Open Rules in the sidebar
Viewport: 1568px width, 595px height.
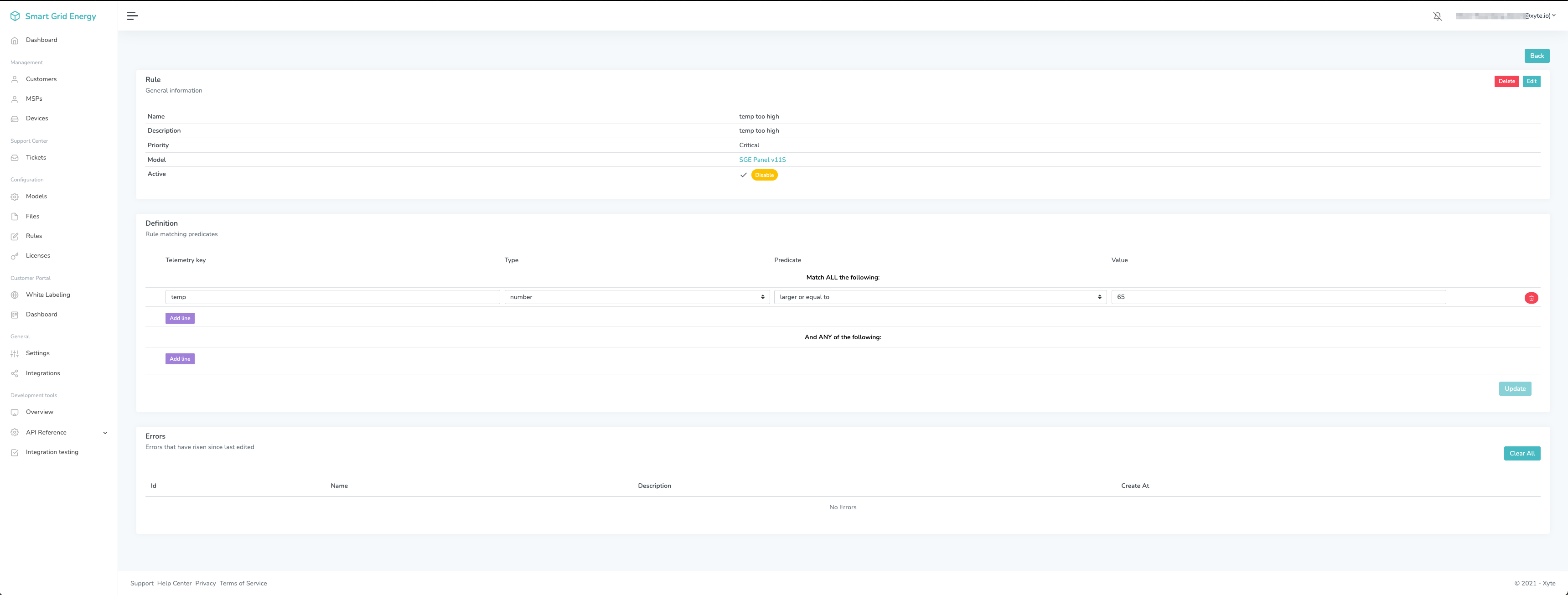pyautogui.click(x=34, y=236)
